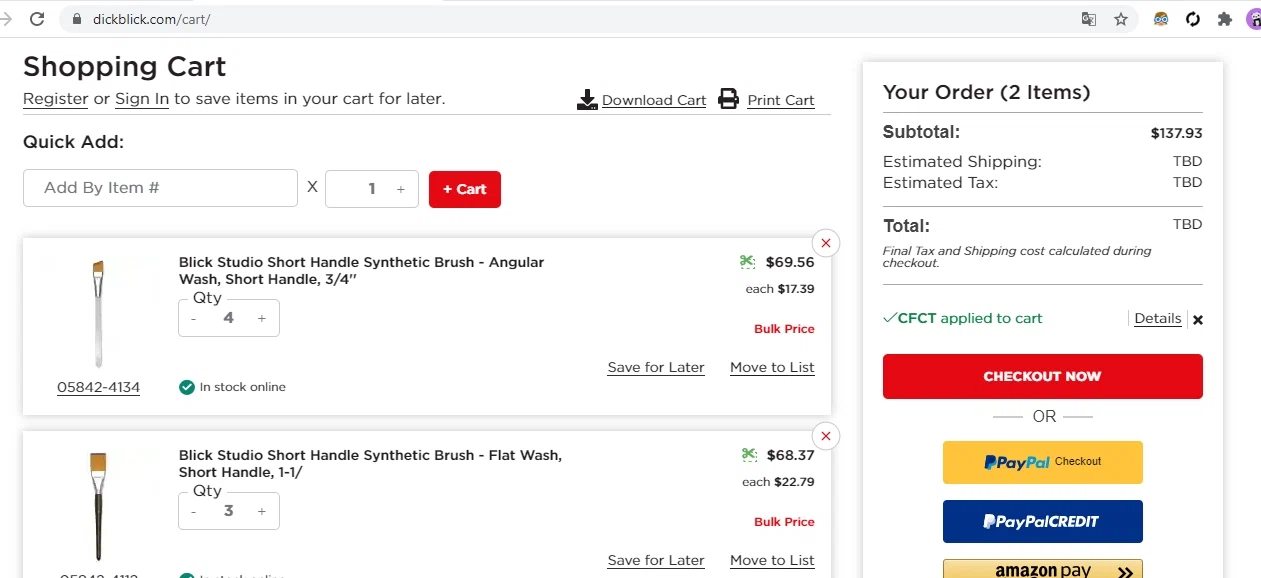
Task: Remove the Flat Wash brush from cart
Action: 825,436
